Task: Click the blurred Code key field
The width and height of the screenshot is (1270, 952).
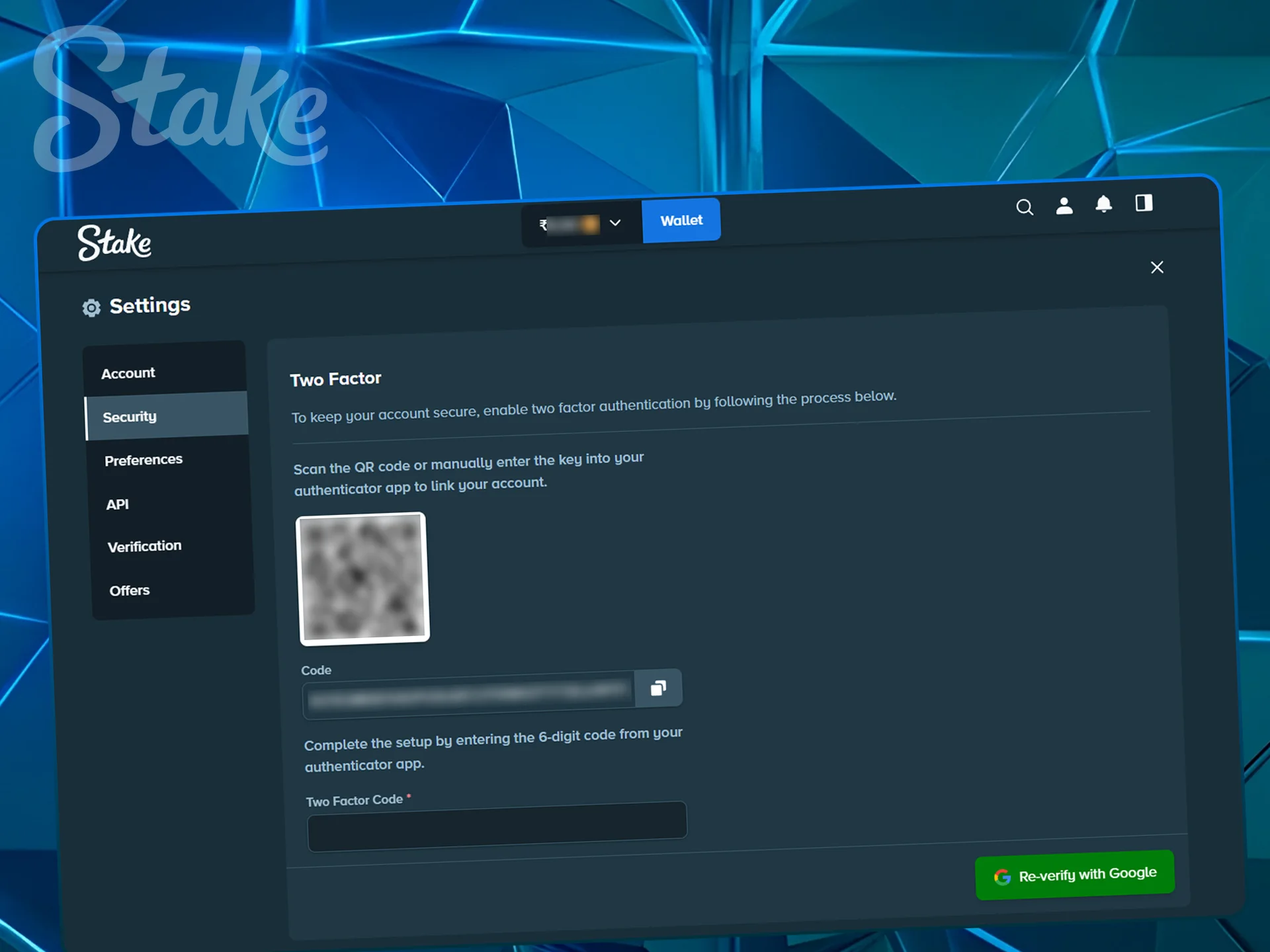Action: pyautogui.click(x=469, y=695)
